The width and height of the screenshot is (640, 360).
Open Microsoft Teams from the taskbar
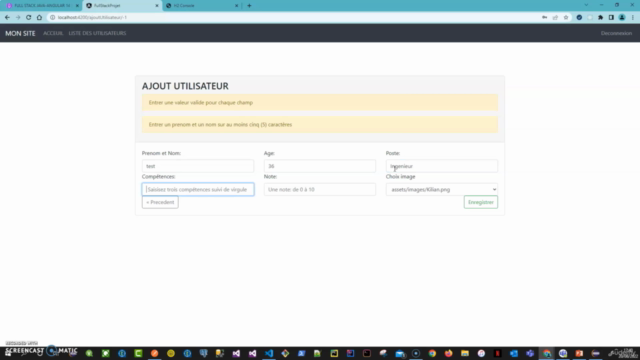[530, 353]
